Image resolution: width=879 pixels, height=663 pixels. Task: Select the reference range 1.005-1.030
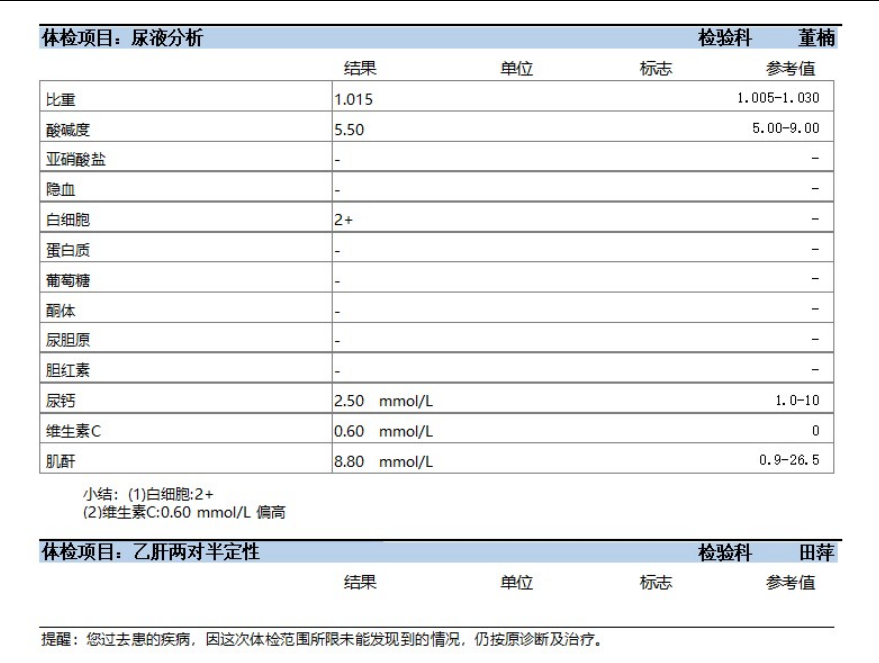[777, 98]
